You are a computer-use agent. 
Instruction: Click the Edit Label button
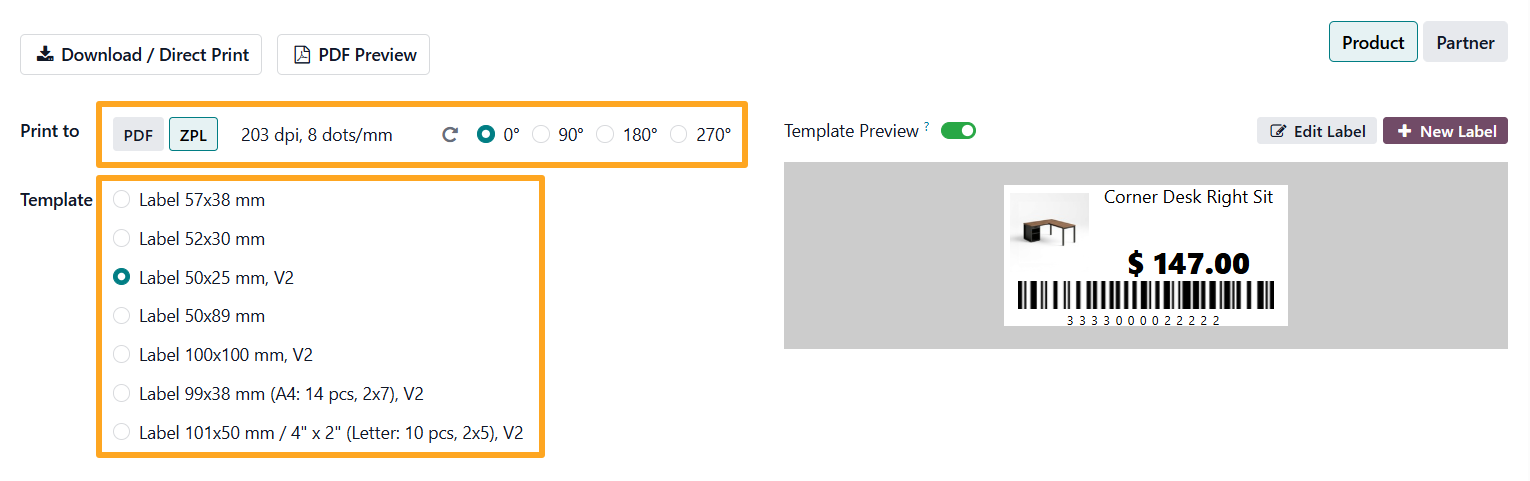[x=1317, y=131]
